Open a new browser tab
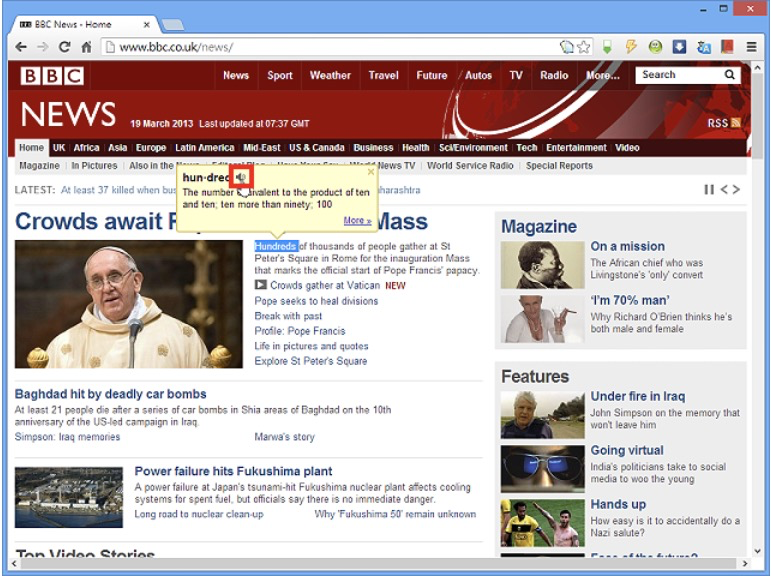The image size is (772, 578). click(173, 24)
